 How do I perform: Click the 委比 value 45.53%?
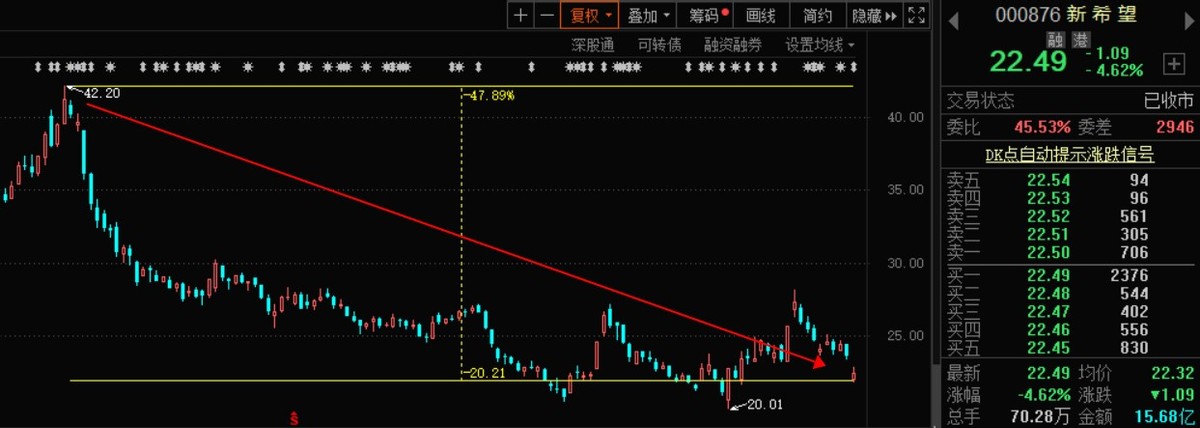(x=1043, y=127)
